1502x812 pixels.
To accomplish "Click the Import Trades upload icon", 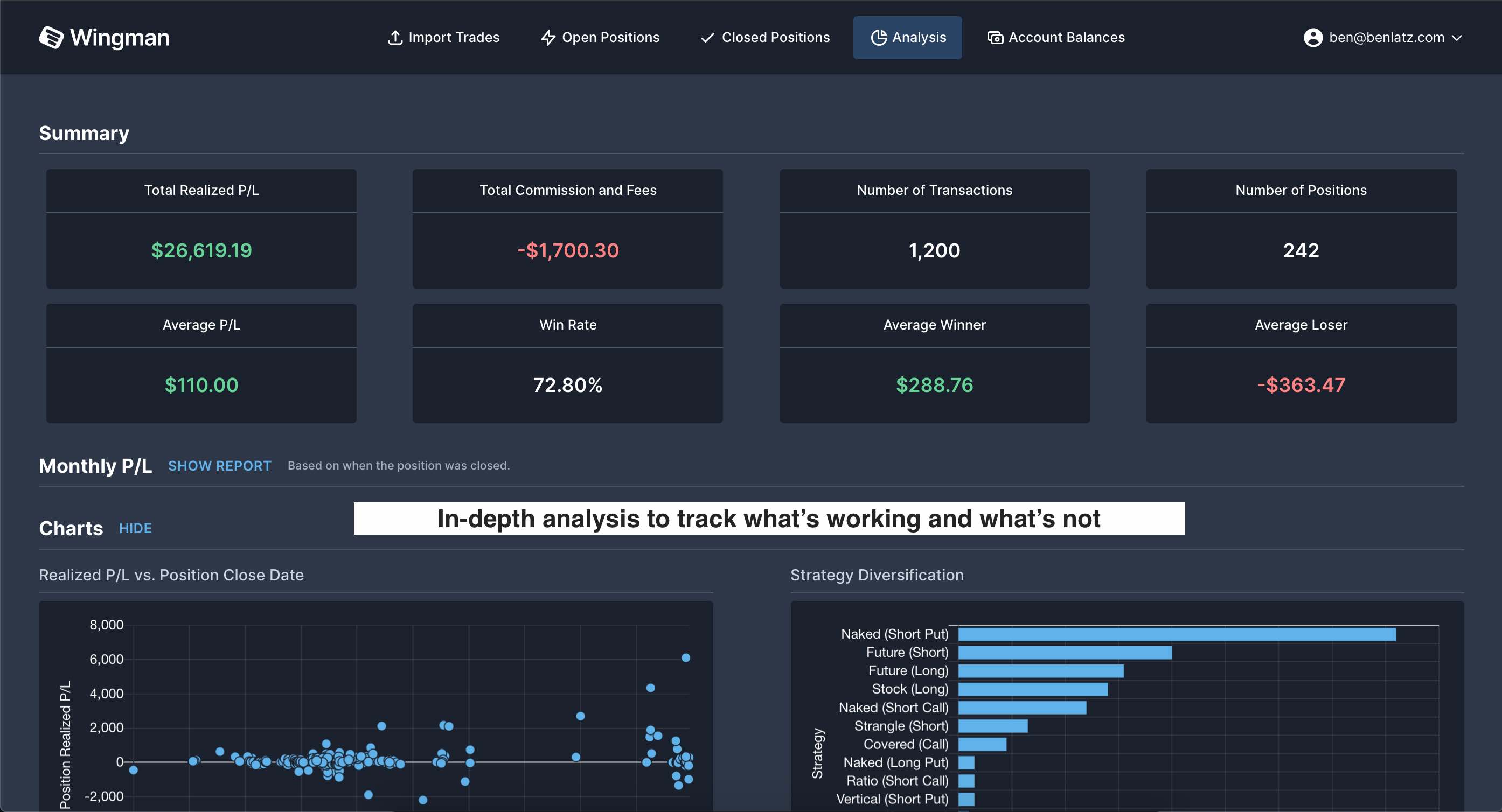I will coord(395,37).
